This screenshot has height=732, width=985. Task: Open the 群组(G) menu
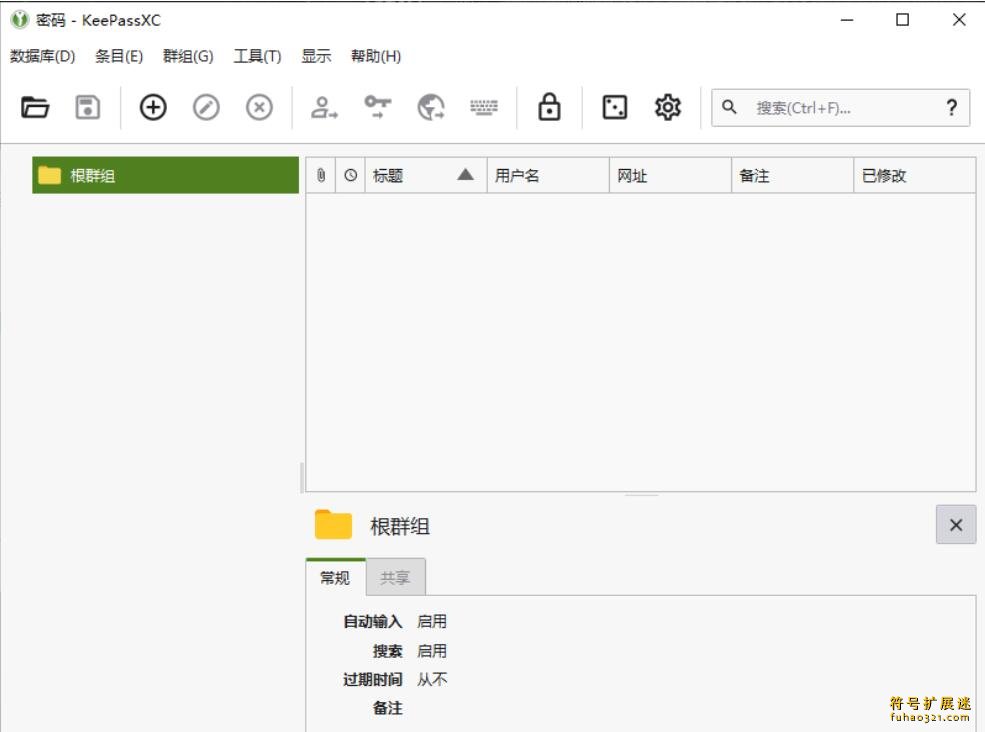(x=188, y=56)
